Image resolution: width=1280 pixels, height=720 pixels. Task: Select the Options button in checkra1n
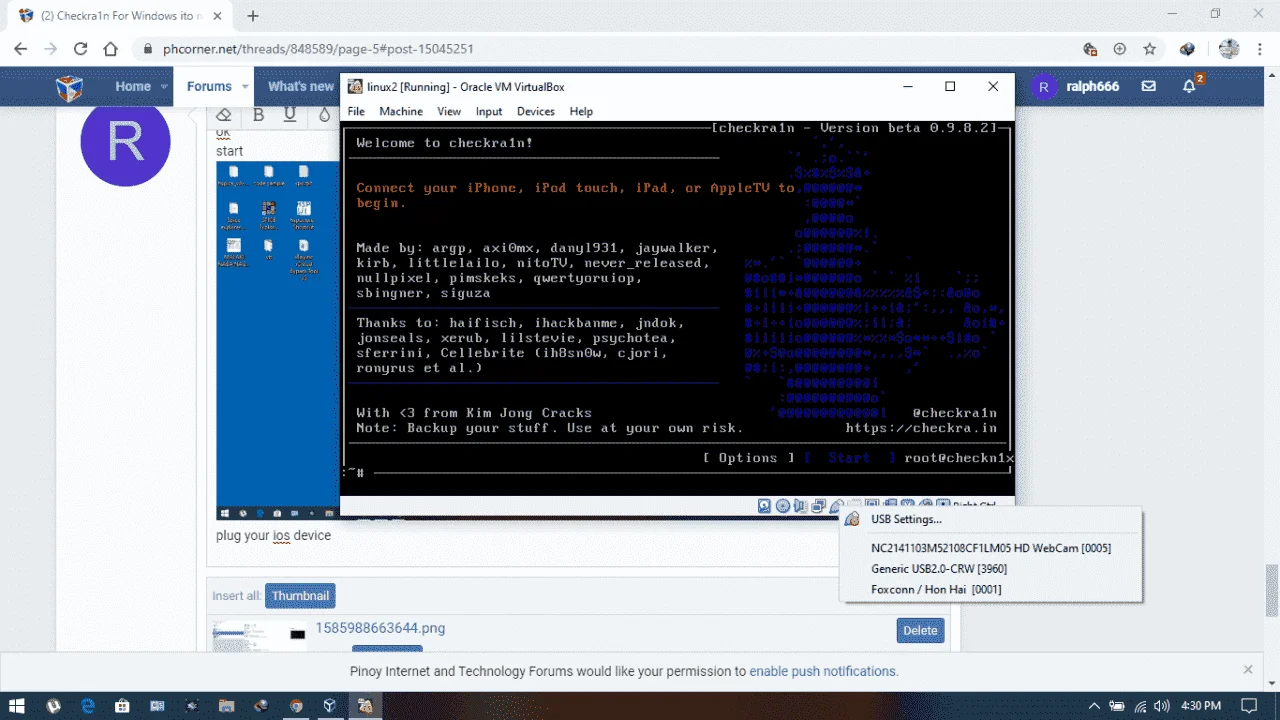(748, 458)
